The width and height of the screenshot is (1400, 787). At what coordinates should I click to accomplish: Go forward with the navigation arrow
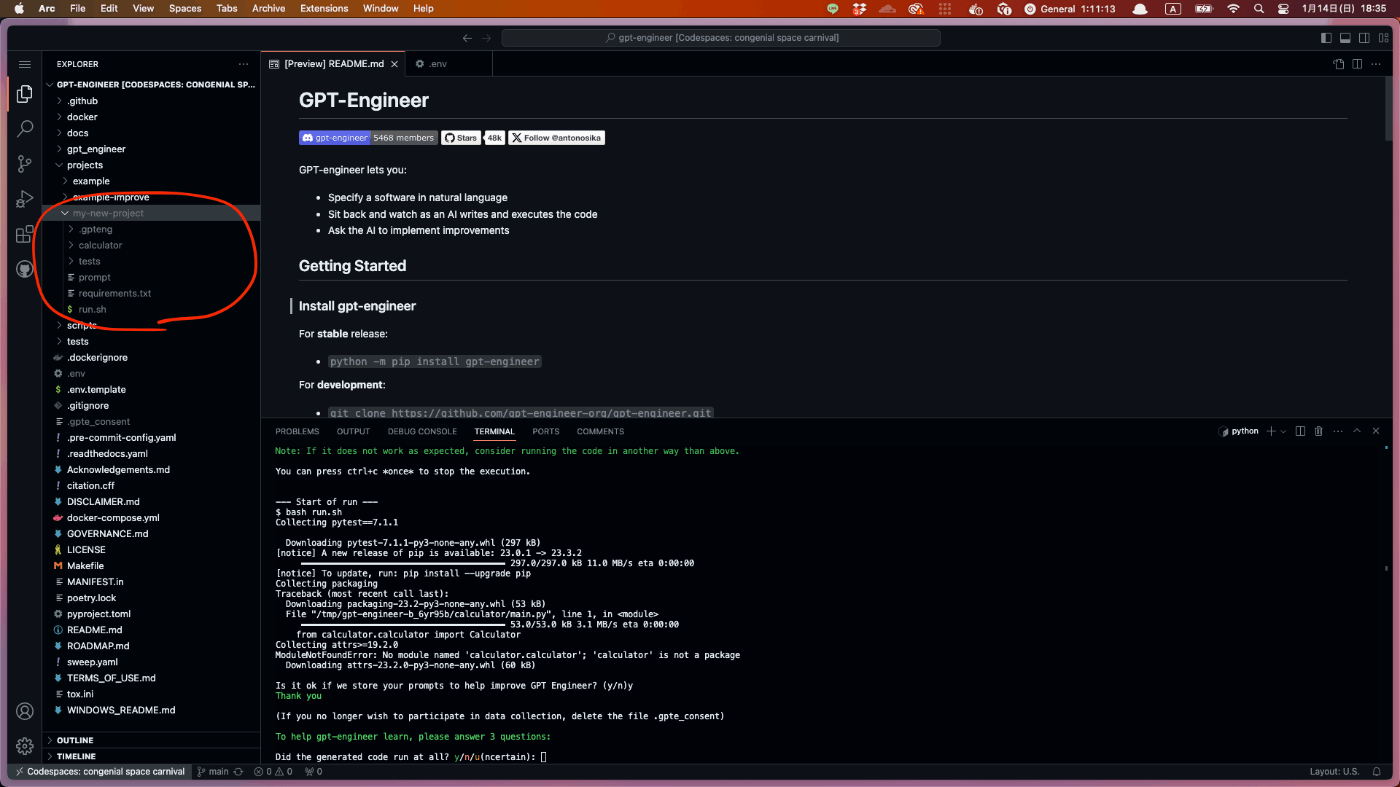point(487,38)
